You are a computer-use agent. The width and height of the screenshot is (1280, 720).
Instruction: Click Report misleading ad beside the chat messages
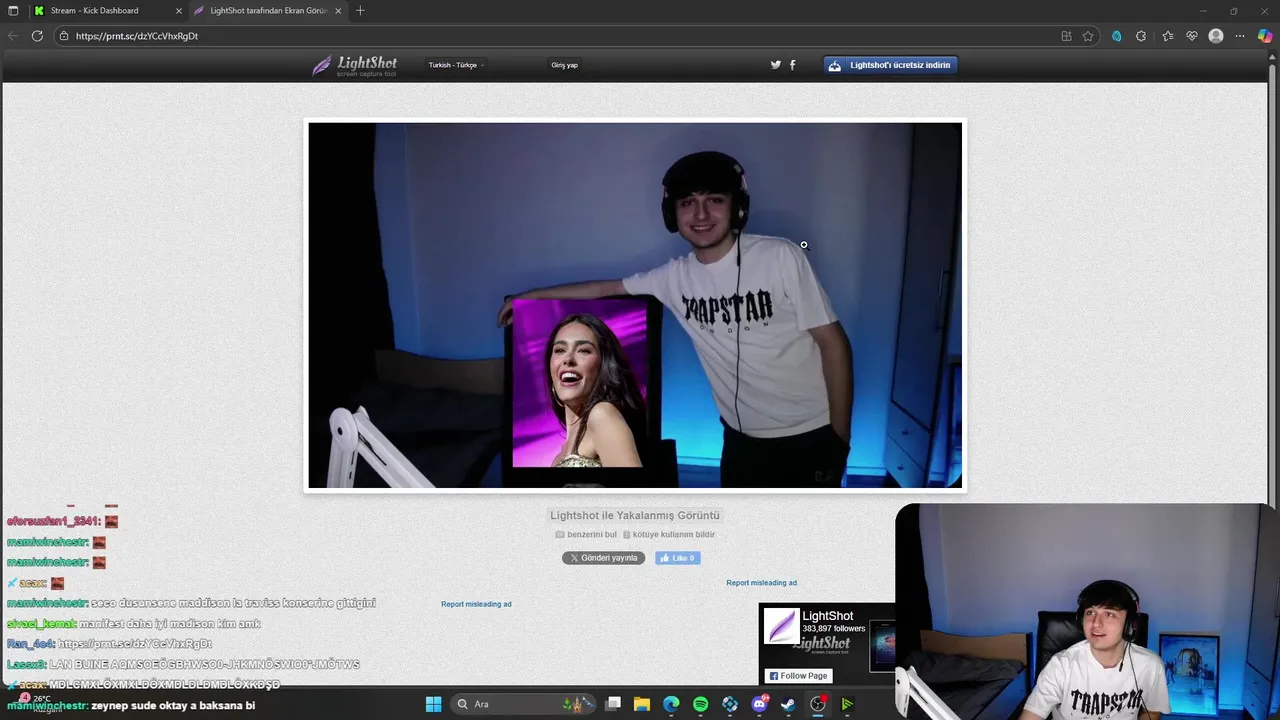(476, 604)
